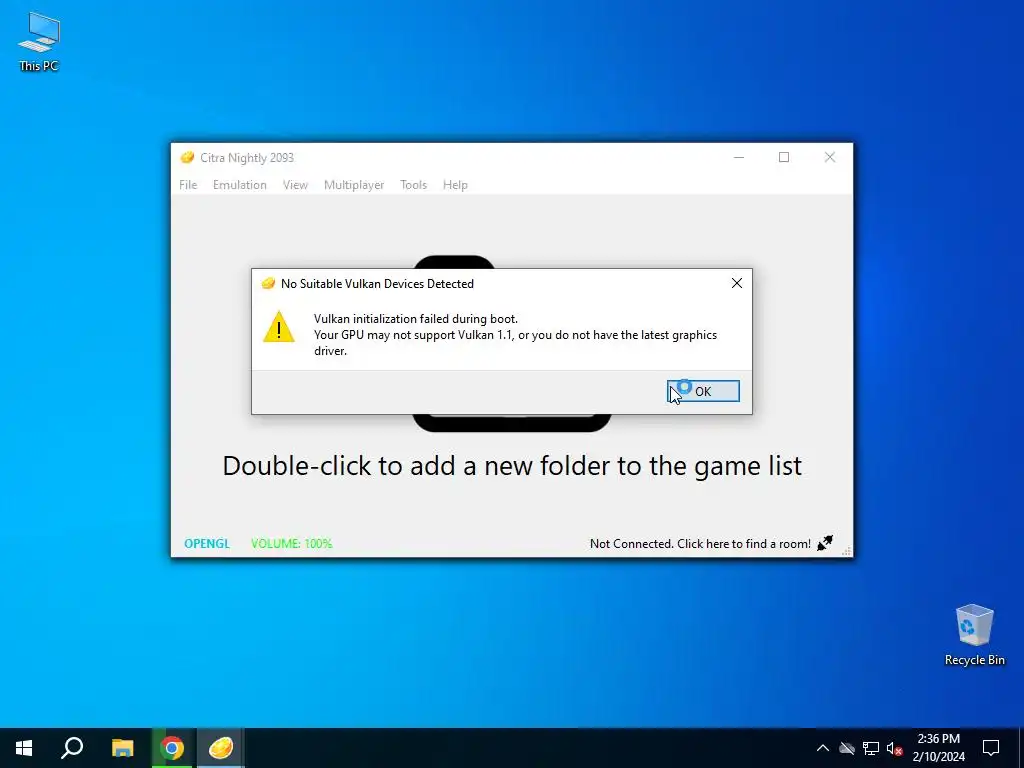Open the File menu in Citra
Image resolution: width=1024 pixels, height=768 pixels.
click(188, 185)
